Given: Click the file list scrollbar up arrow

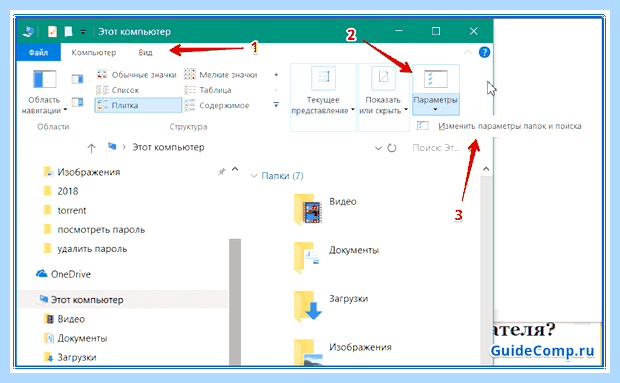Looking at the screenshot, I should click(x=486, y=169).
